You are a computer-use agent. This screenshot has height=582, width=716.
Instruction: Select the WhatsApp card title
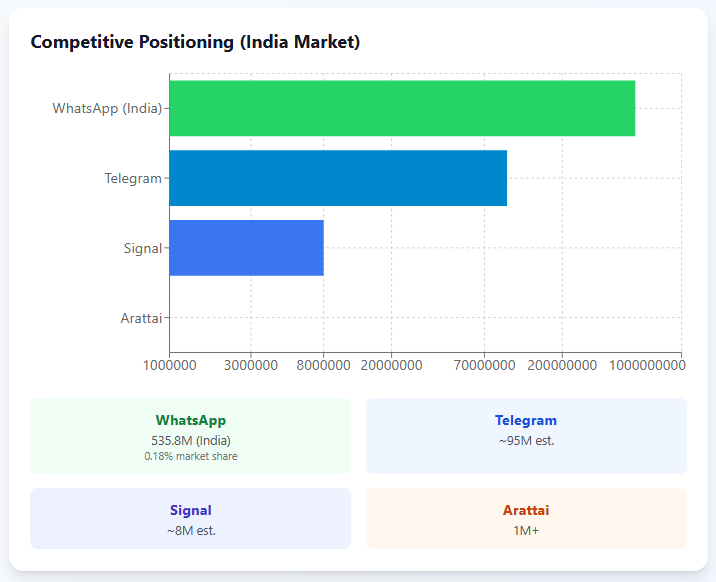[191, 421]
